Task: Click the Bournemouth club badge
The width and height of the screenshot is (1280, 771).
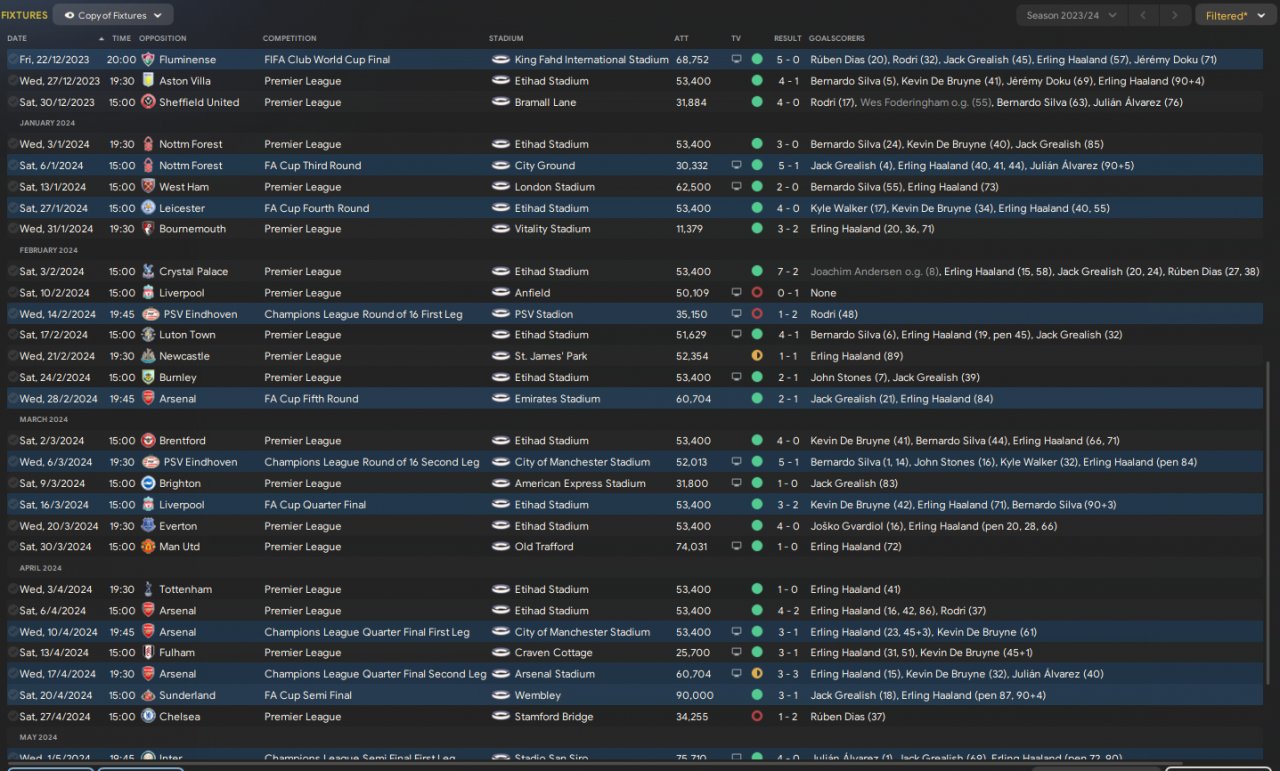Action: point(148,229)
